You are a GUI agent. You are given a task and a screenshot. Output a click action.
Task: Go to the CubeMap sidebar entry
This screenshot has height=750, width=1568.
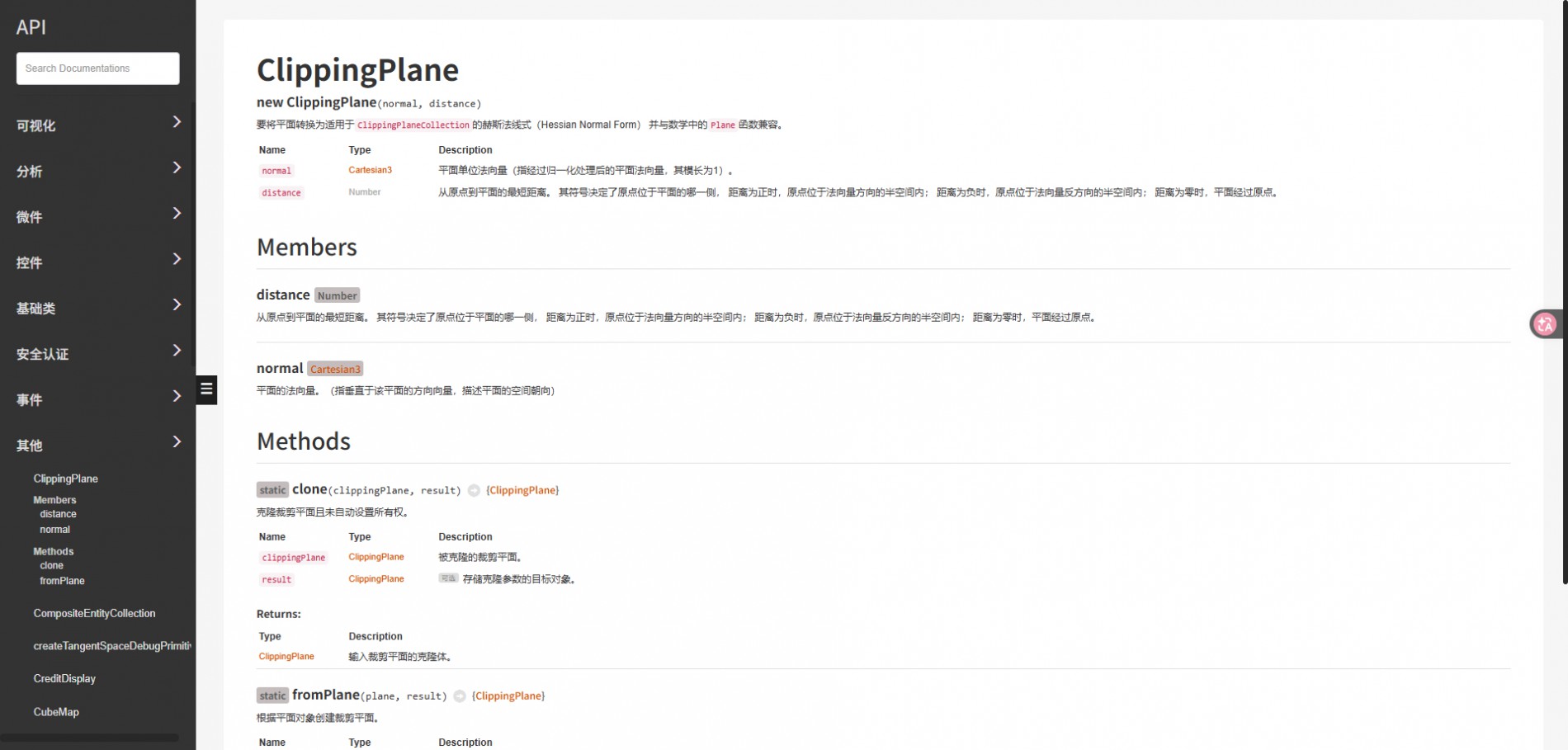click(x=56, y=711)
